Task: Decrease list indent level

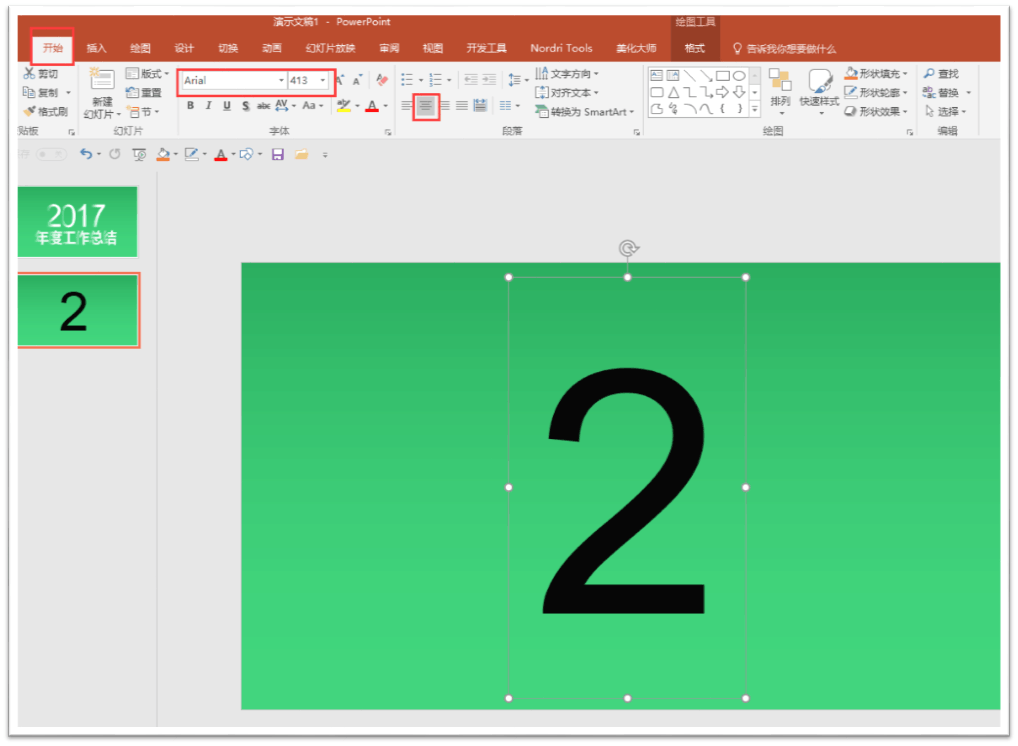Action: [x=471, y=81]
